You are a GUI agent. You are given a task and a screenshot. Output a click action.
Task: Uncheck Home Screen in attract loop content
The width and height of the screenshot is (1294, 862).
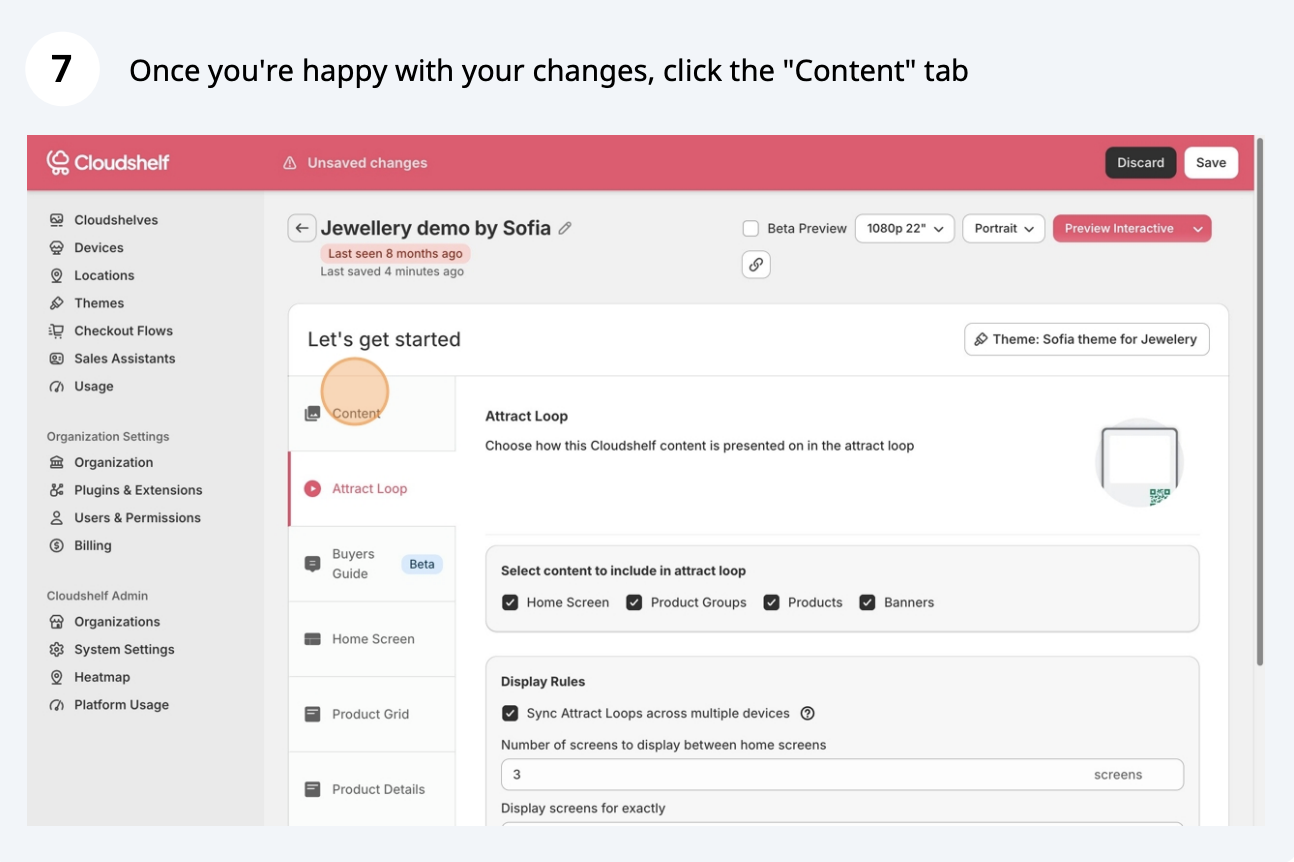(x=510, y=603)
